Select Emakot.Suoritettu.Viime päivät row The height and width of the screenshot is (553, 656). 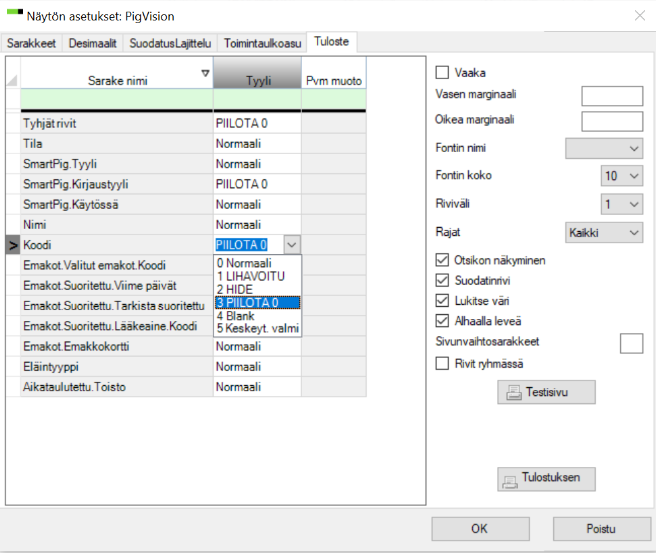point(117,286)
